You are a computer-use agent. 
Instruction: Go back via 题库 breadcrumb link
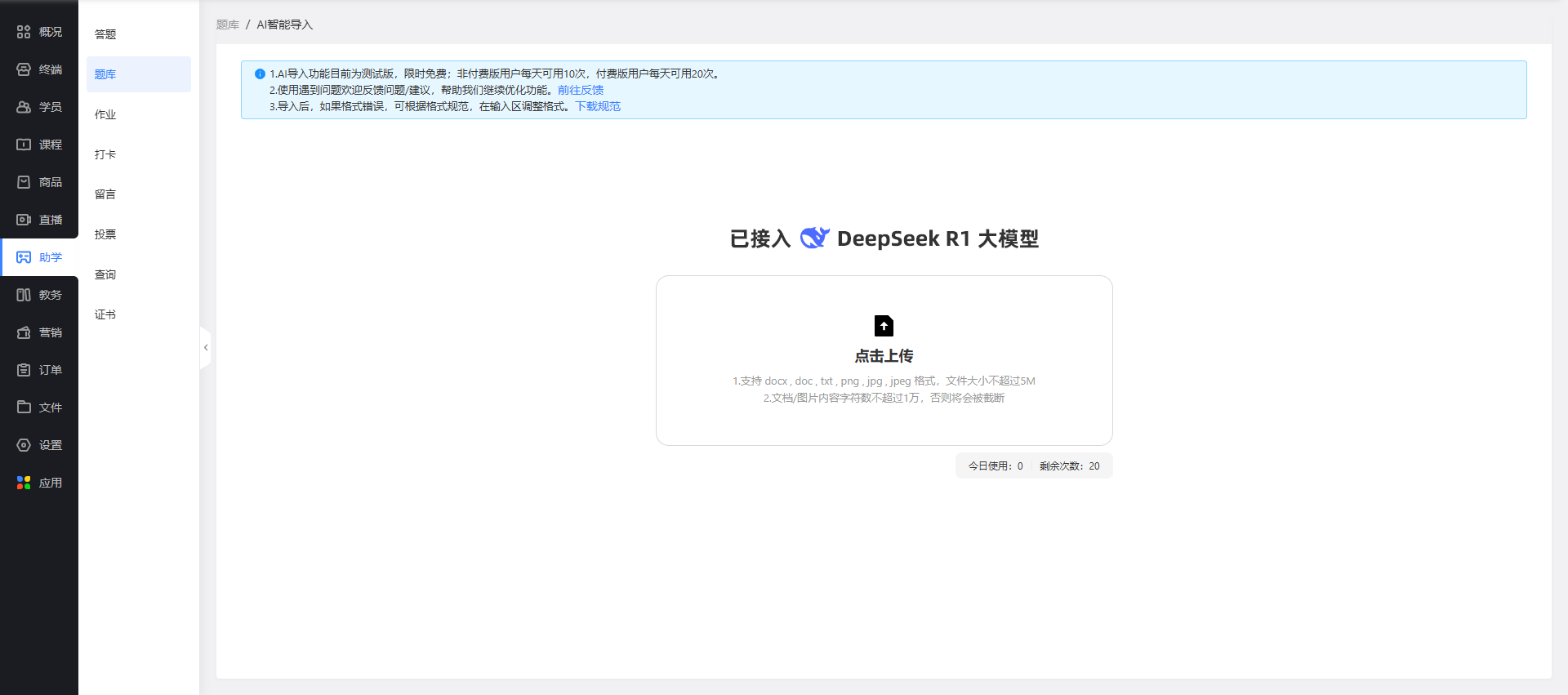tap(228, 25)
